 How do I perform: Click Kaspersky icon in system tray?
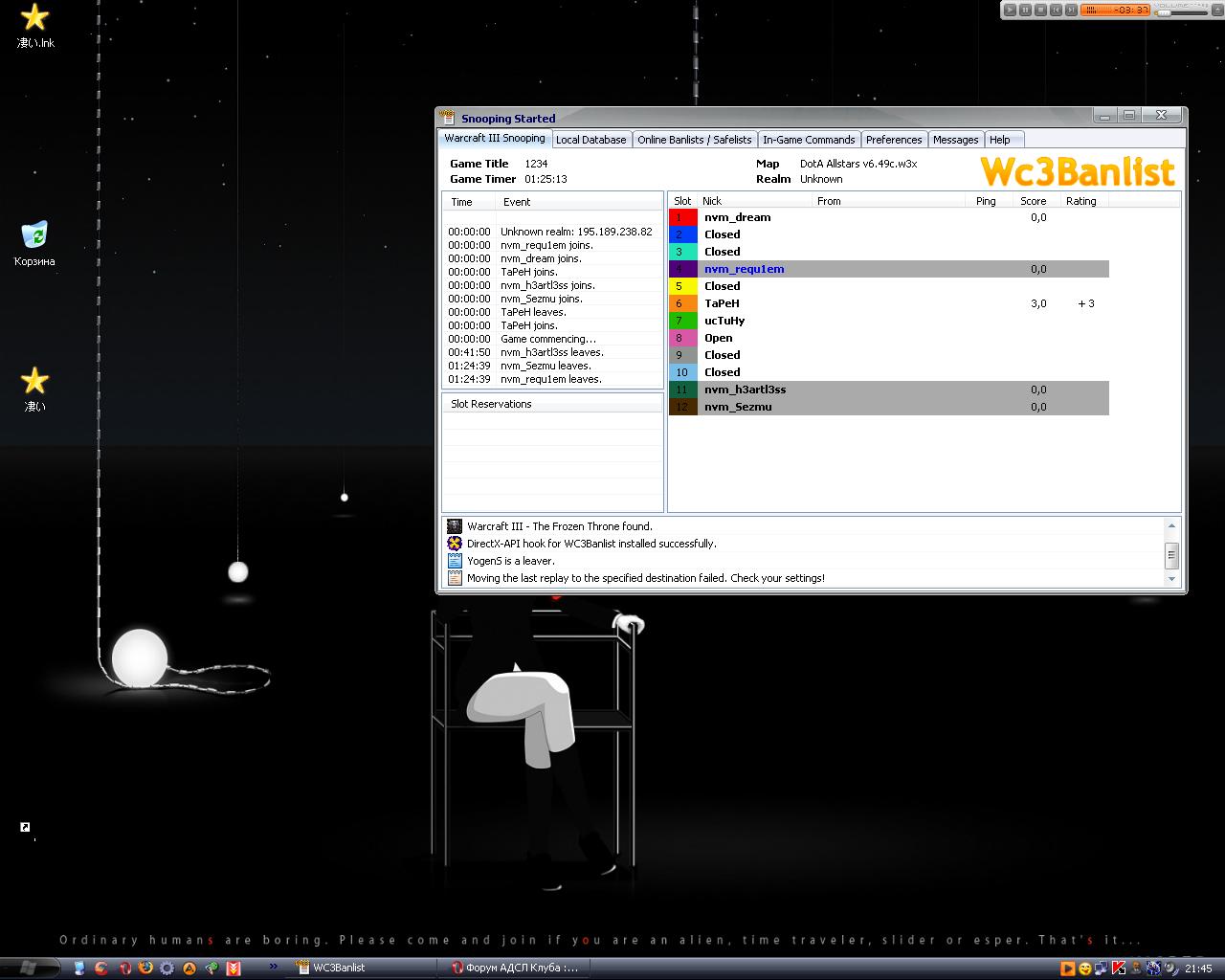click(1118, 968)
